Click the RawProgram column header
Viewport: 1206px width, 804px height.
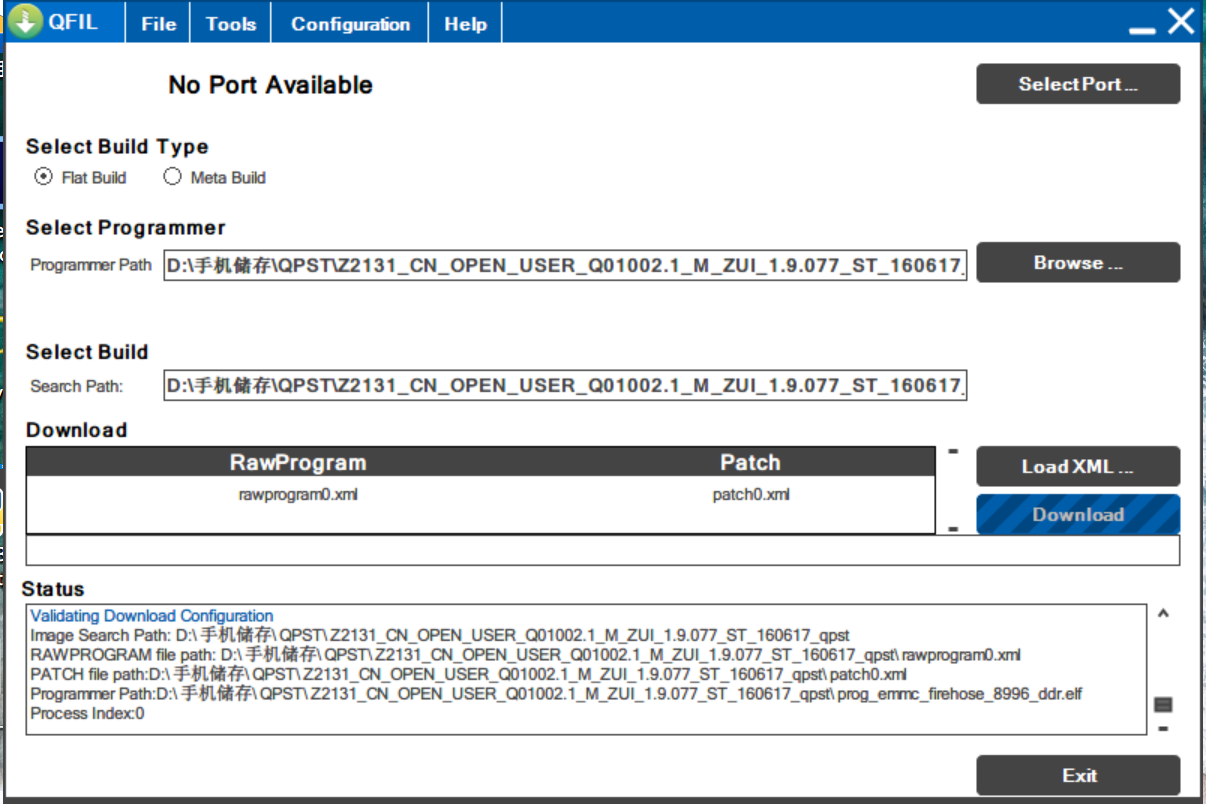tap(298, 462)
